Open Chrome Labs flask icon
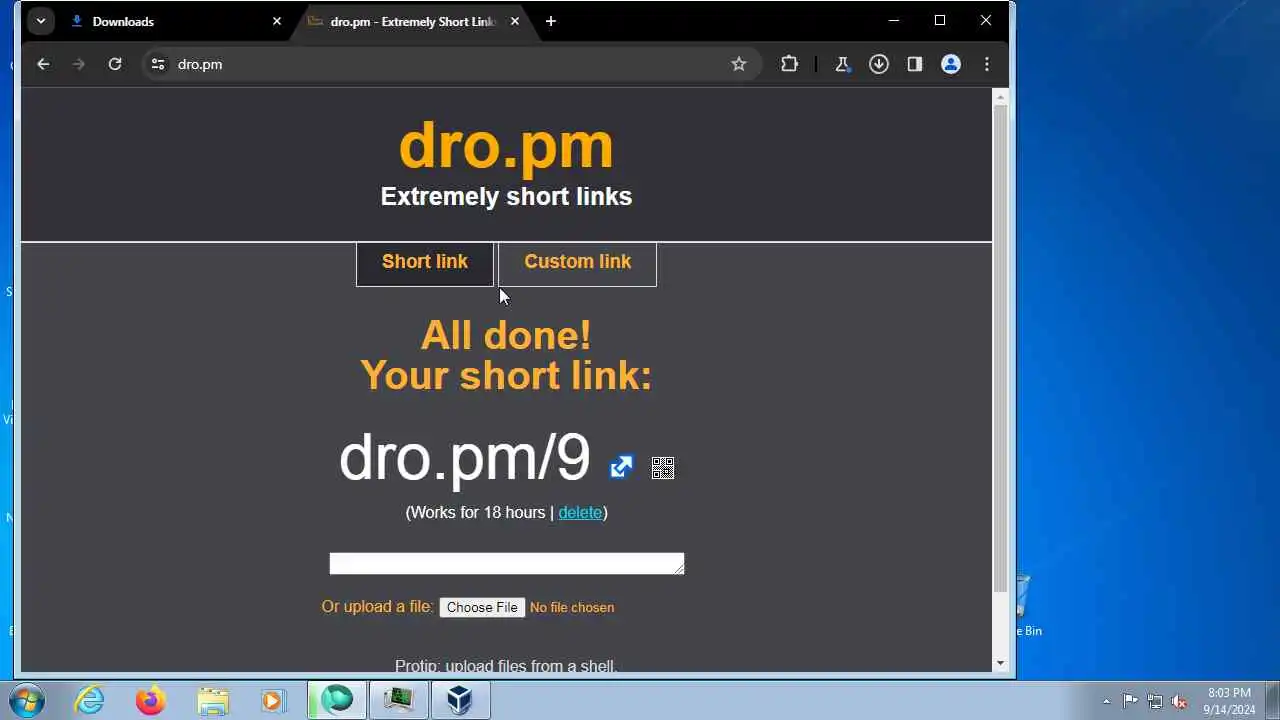This screenshot has height=720, width=1280. coord(842,64)
